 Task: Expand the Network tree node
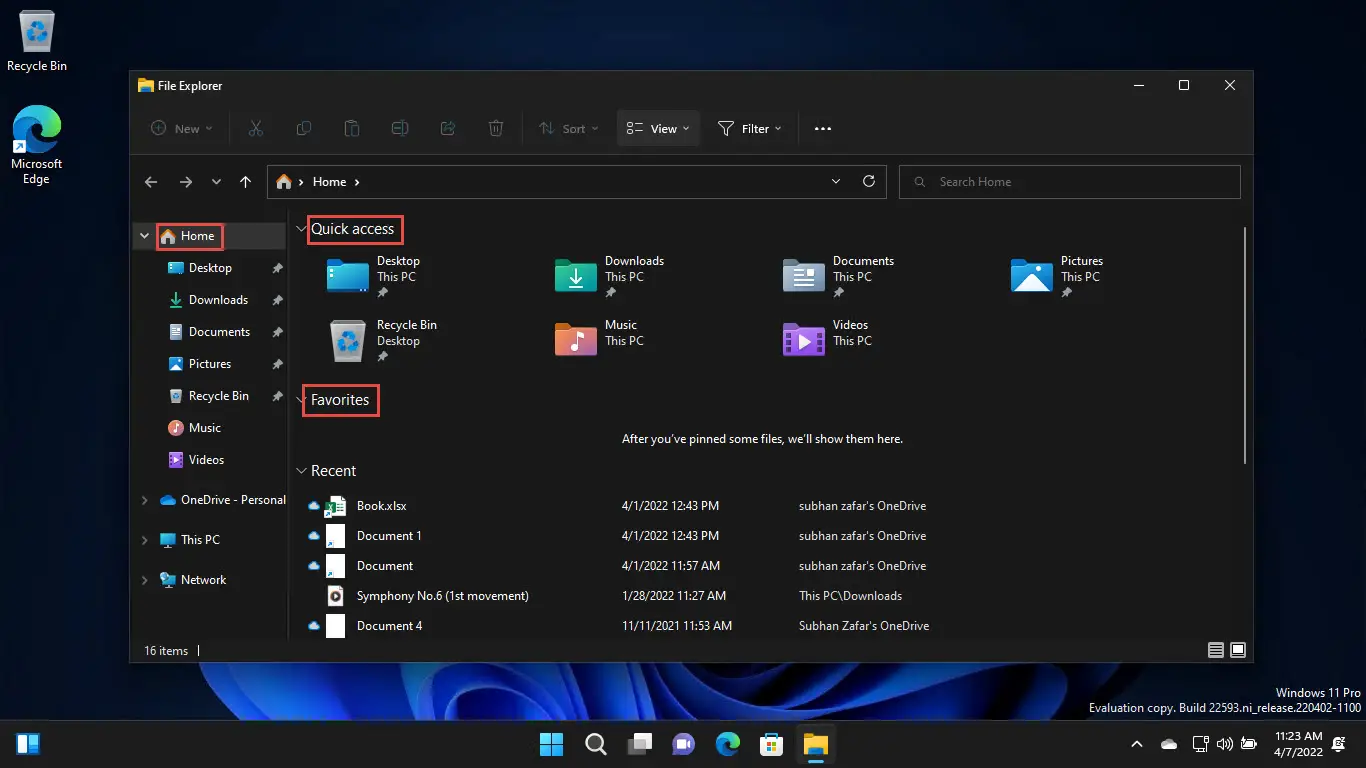click(x=145, y=580)
